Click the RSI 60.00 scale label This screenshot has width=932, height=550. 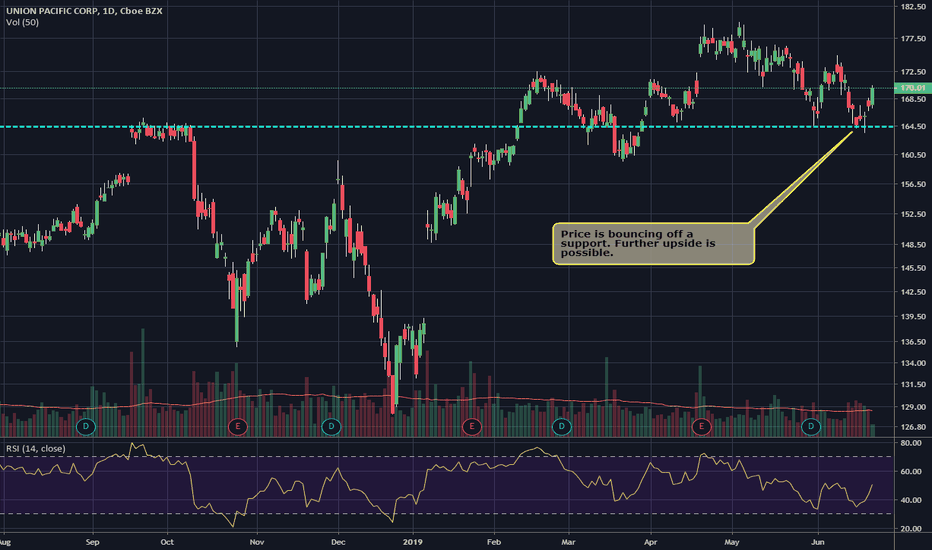pos(911,472)
